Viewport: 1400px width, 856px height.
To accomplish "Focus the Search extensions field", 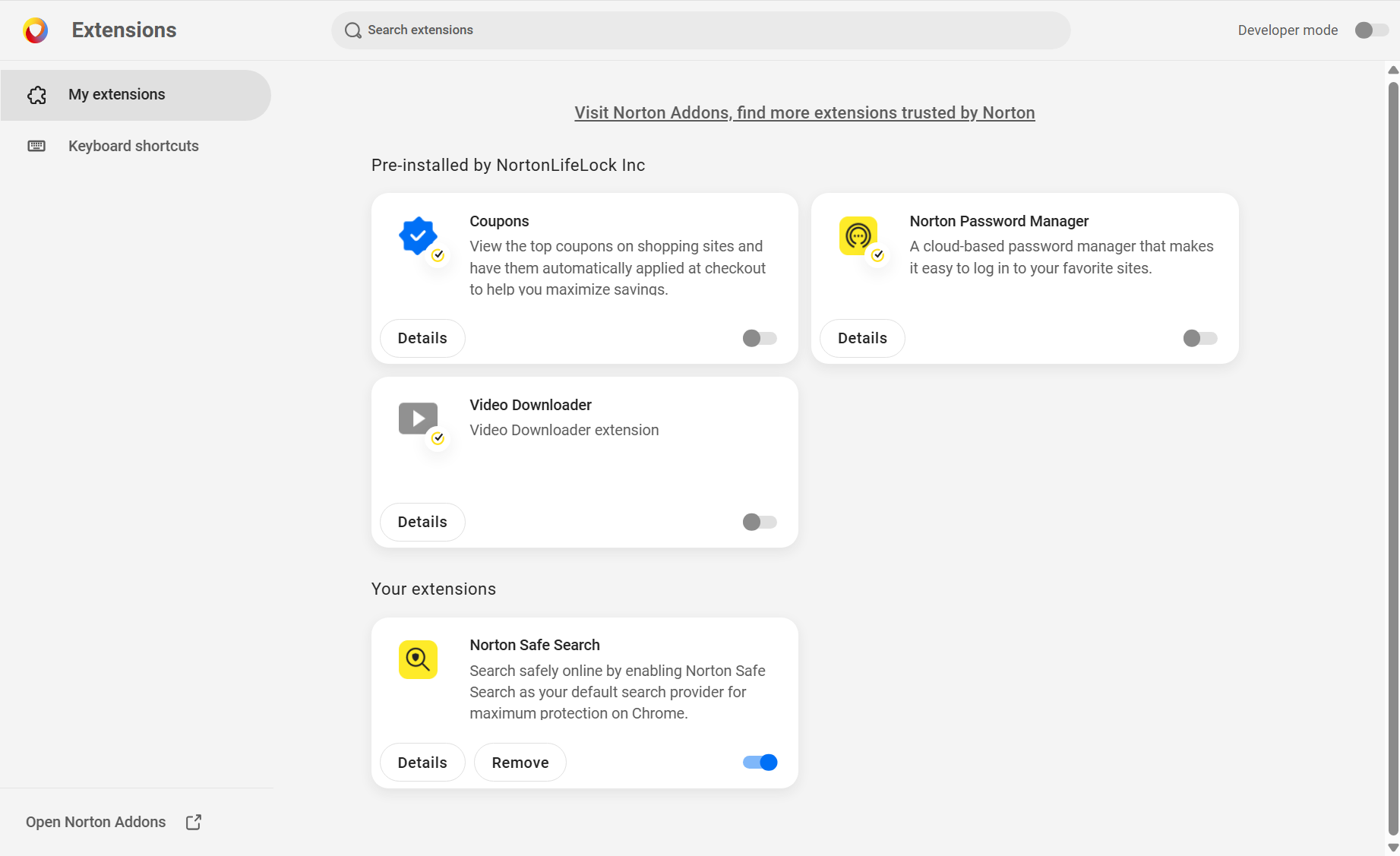I will tap(700, 30).
